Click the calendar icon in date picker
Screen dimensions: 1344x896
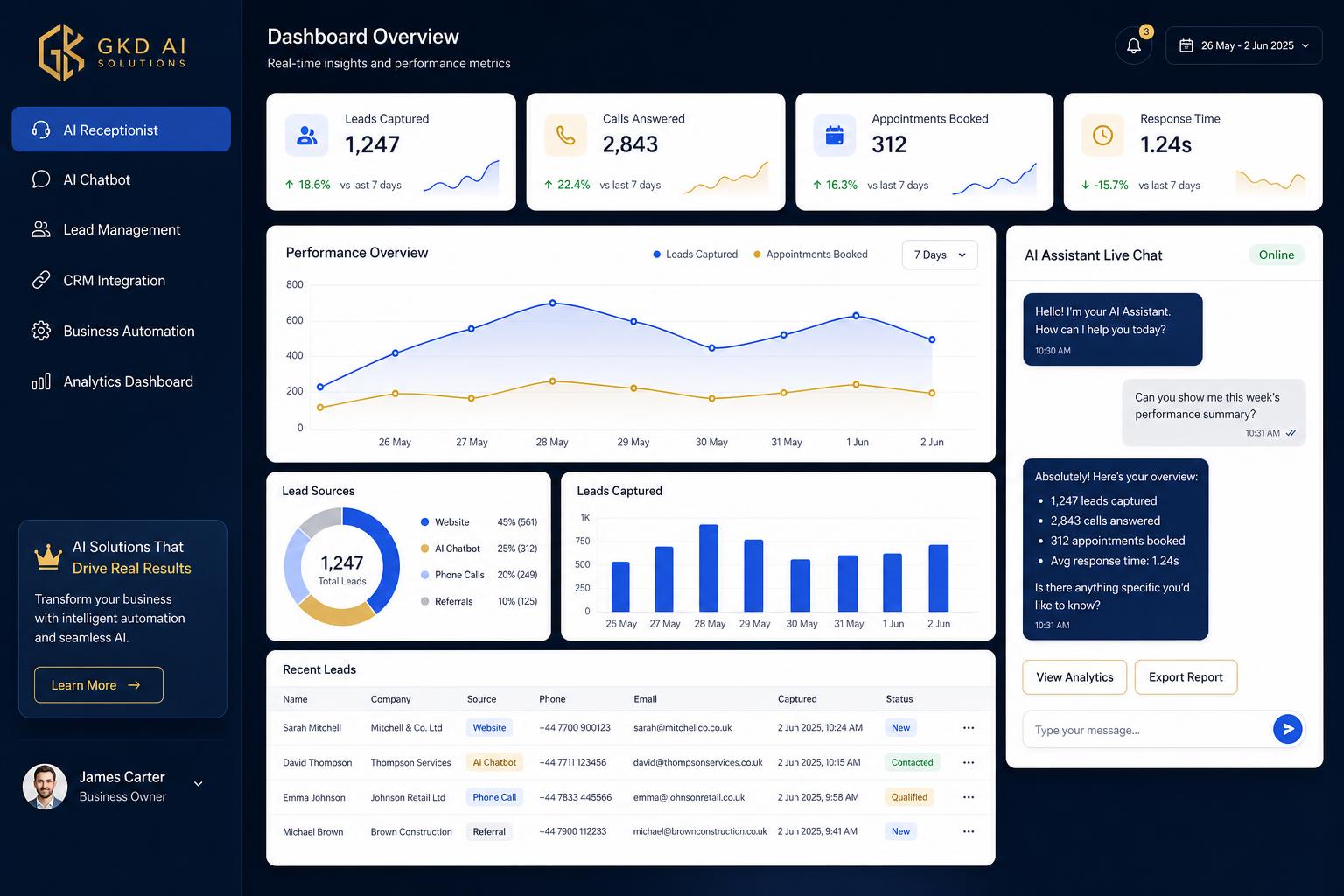(x=1186, y=45)
